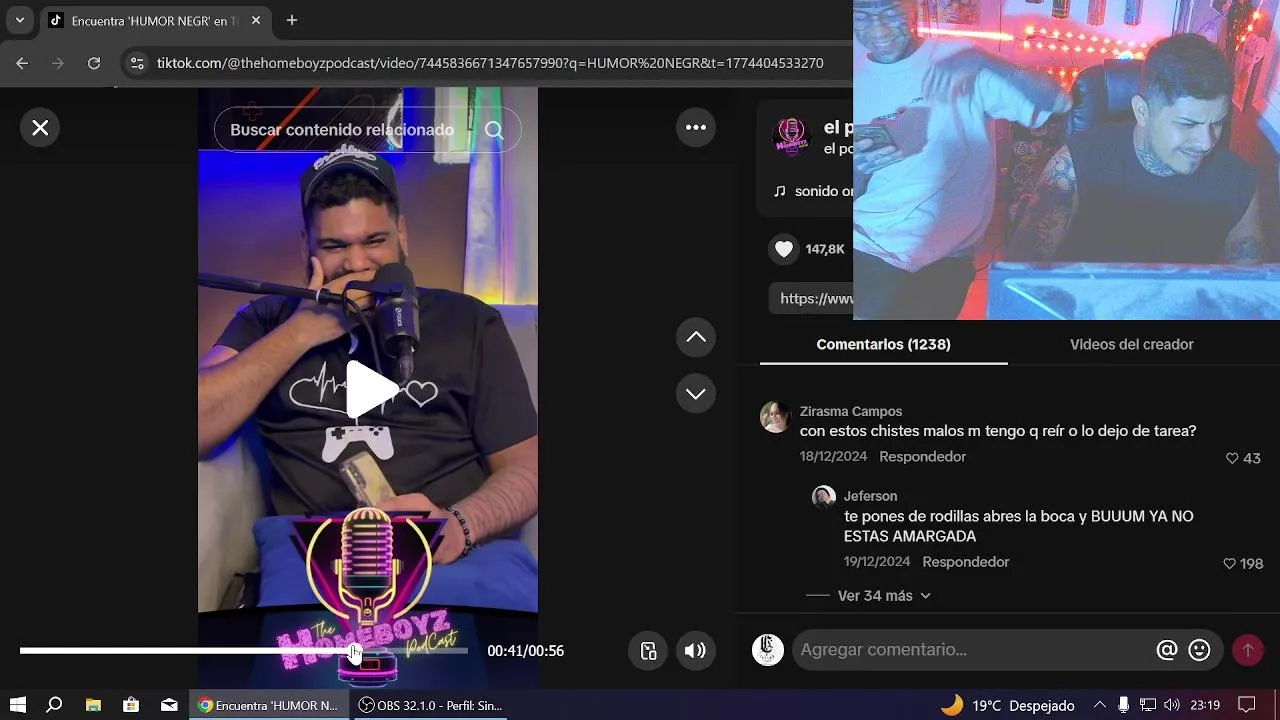This screenshot has height=720, width=1280.
Task: Open the Windows Start menu
Action: click(x=17, y=705)
